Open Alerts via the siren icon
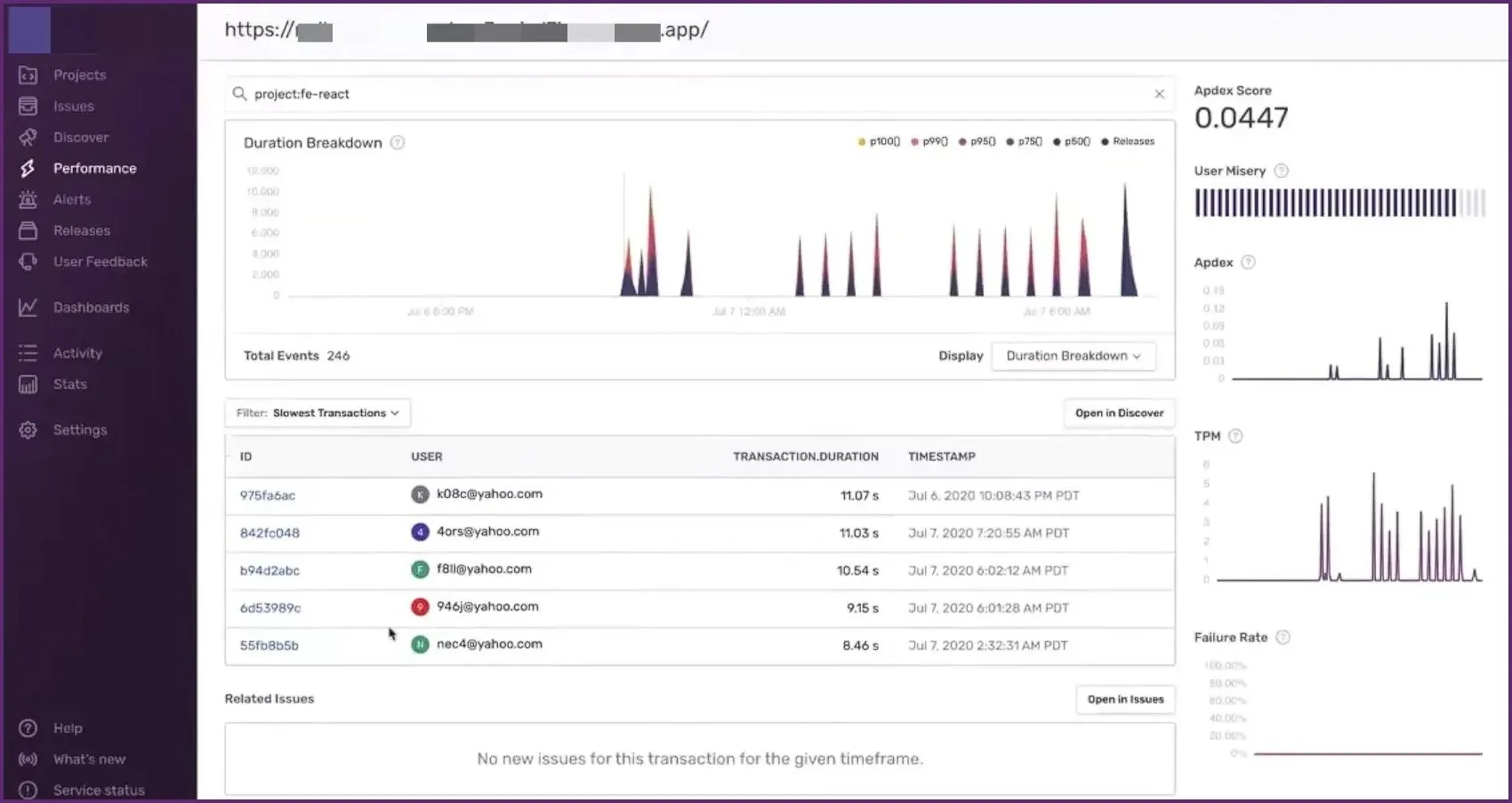The height and width of the screenshot is (803, 1512). [x=28, y=200]
